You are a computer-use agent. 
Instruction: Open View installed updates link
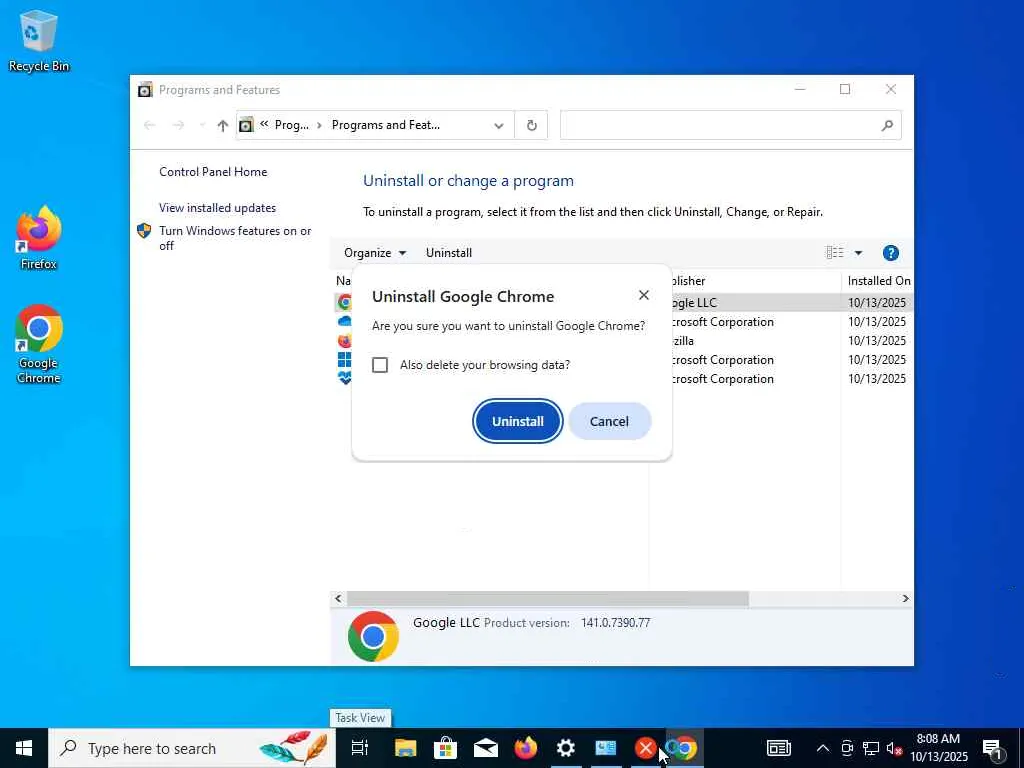coord(217,208)
